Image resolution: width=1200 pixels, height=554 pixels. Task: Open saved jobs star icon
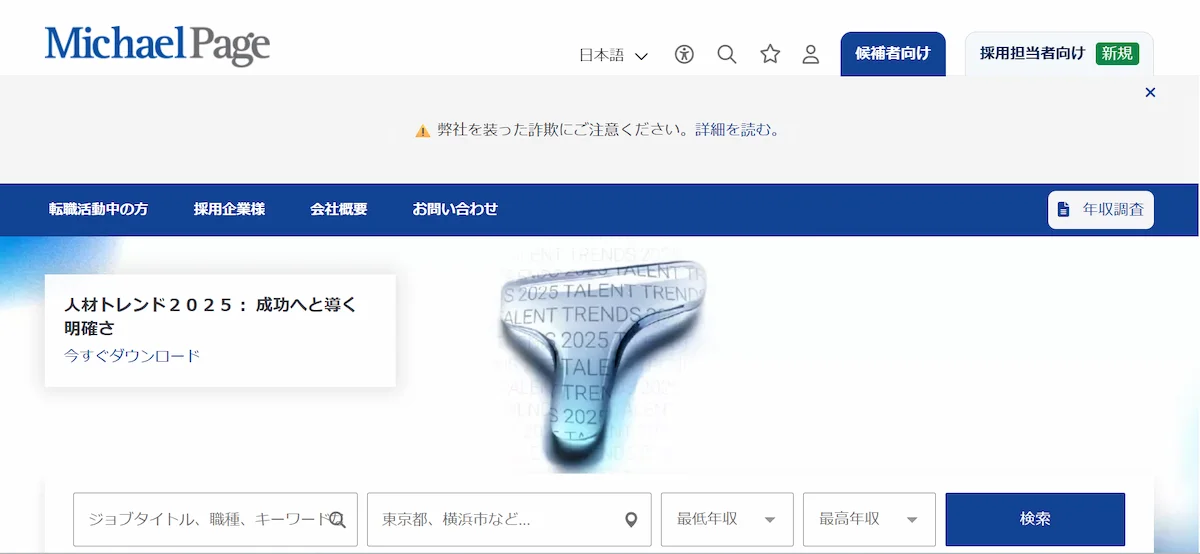tap(770, 54)
